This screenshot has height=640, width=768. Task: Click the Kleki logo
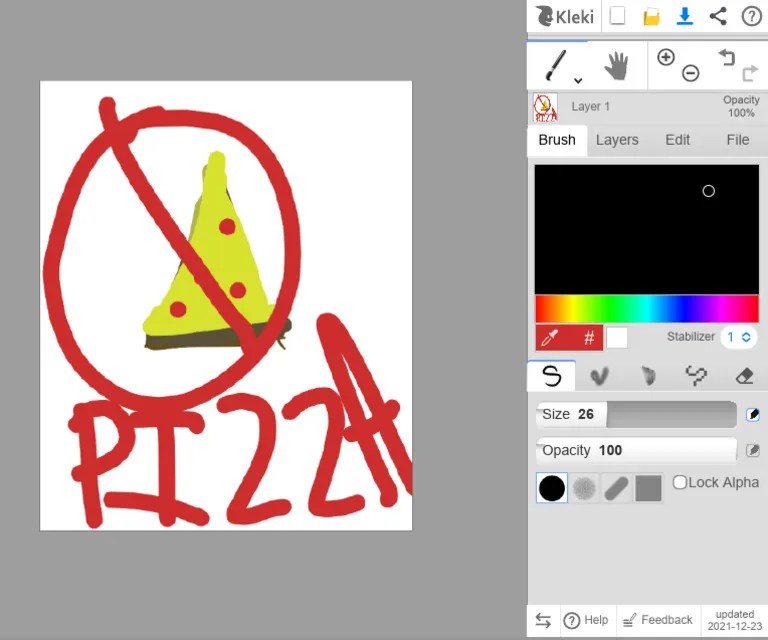[x=564, y=16]
